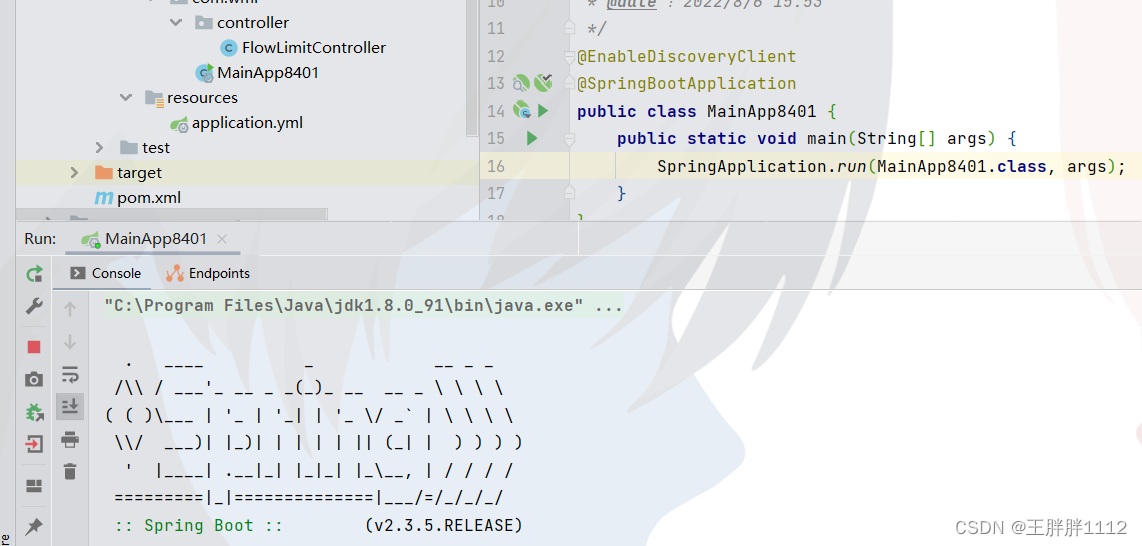
Task: Stop the running application with red square
Action: (34, 347)
